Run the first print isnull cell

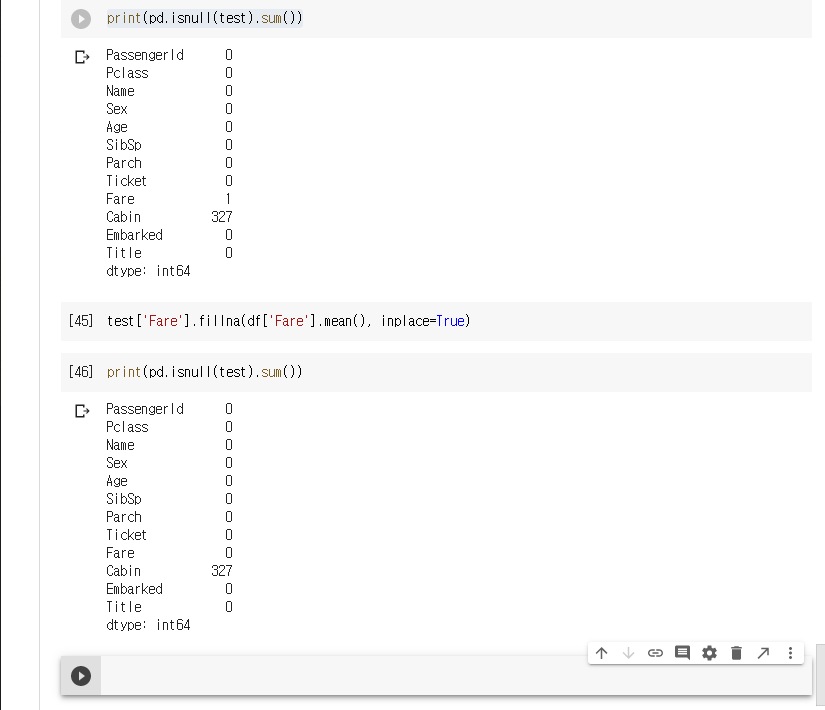pyautogui.click(x=81, y=19)
